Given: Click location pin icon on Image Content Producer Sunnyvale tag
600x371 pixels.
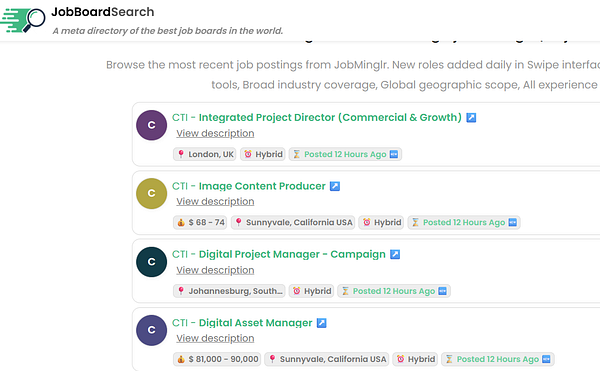Looking at the screenshot, I should 238,222.
